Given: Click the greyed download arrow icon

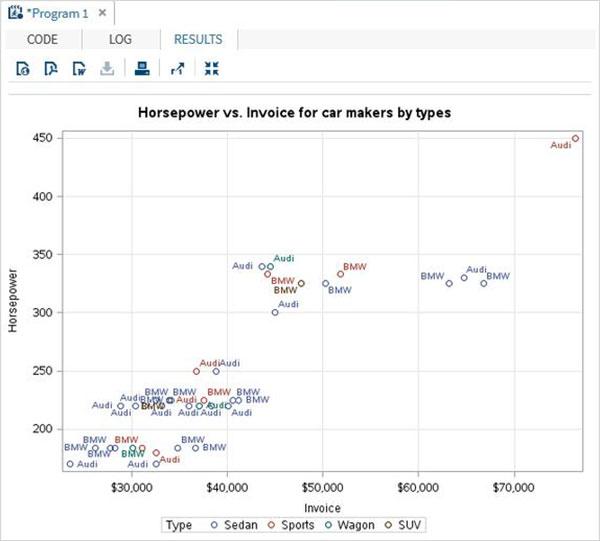Looking at the screenshot, I should coord(107,69).
